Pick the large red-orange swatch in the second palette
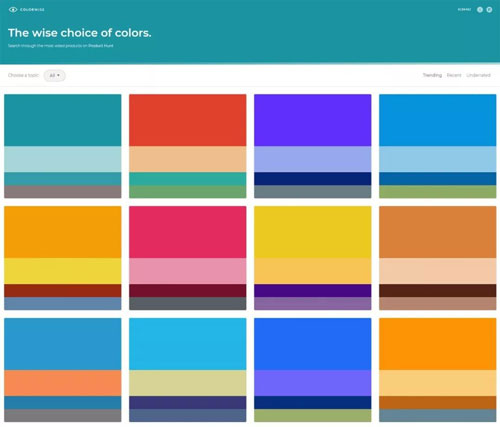 coord(188,120)
